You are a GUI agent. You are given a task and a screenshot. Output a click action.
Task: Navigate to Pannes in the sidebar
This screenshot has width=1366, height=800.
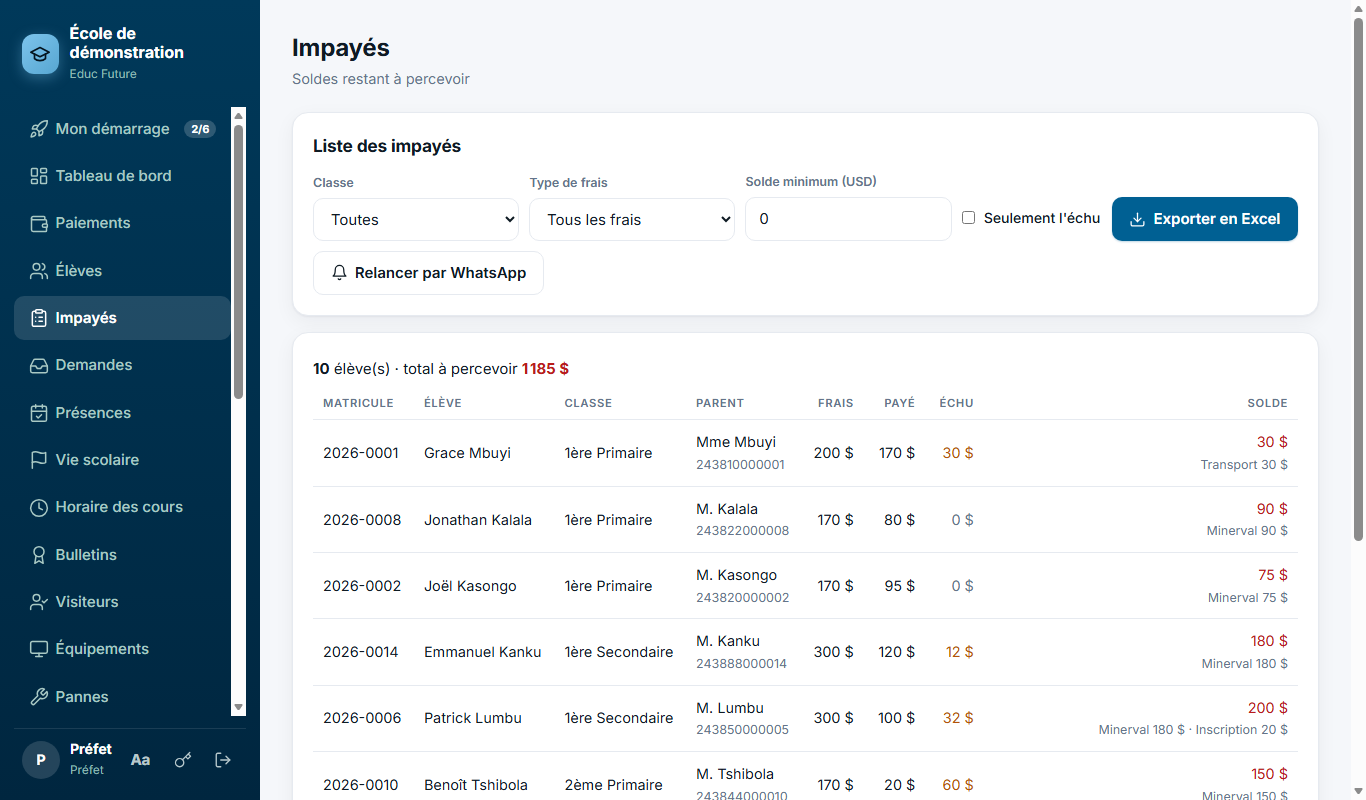tap(122, 697)
